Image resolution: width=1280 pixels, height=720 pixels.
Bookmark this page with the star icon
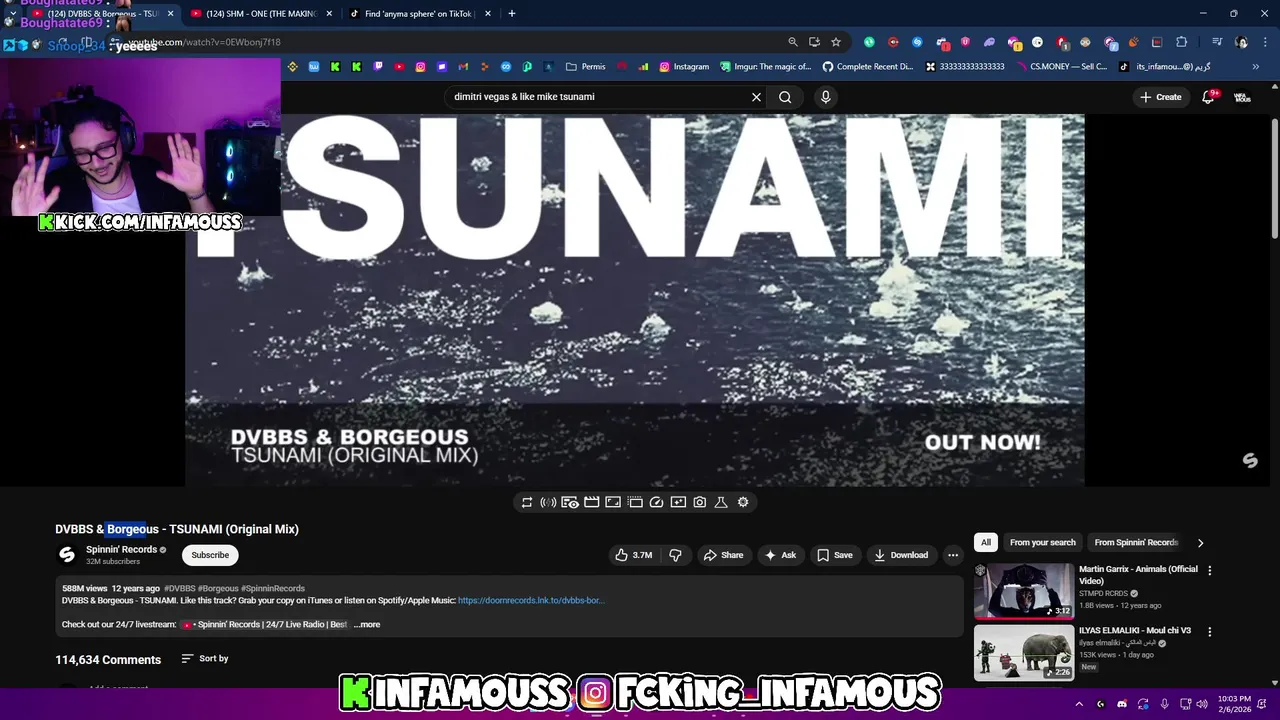pyautogui.click(x=836, y=42)
